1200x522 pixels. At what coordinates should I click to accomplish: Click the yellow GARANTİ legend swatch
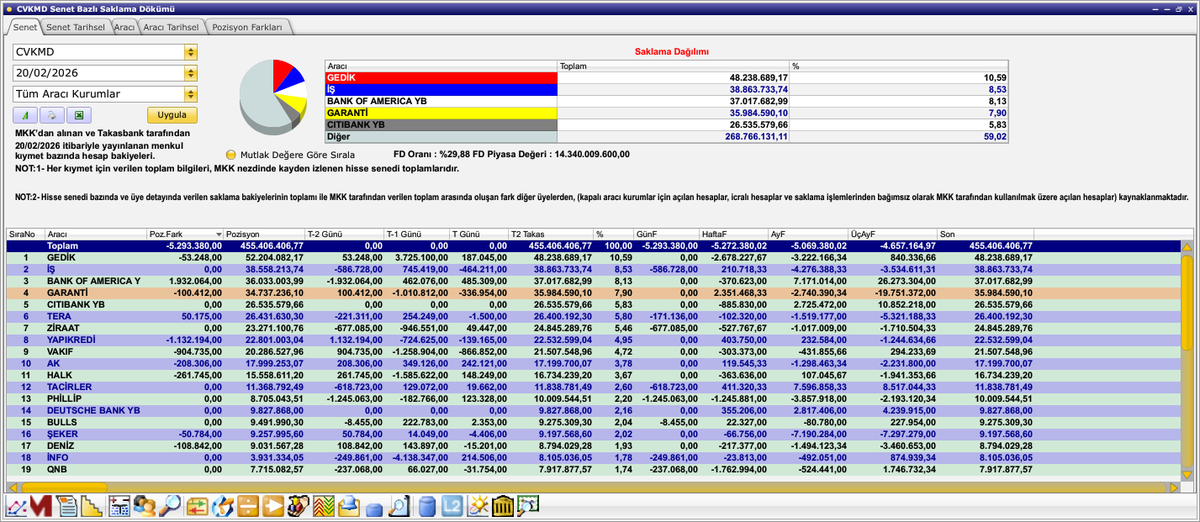click(x=441, y=113)
